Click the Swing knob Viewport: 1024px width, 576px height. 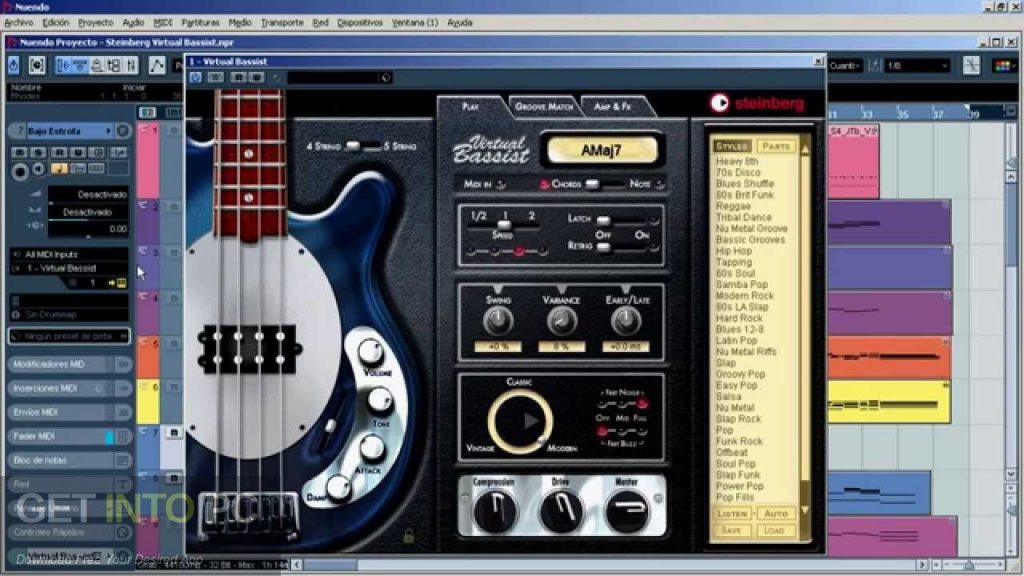pos(498,321)
